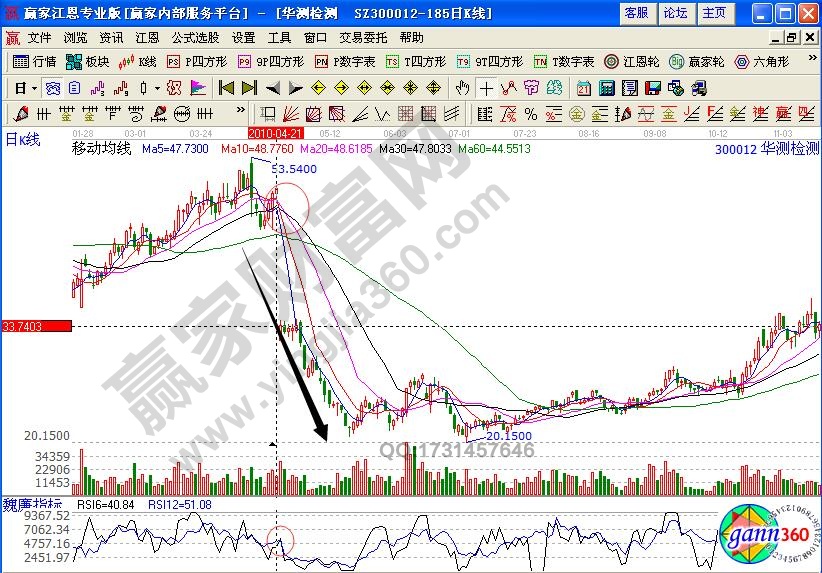
Task: Jump to first bar with skip-back icon
Action: pos(226,87)
